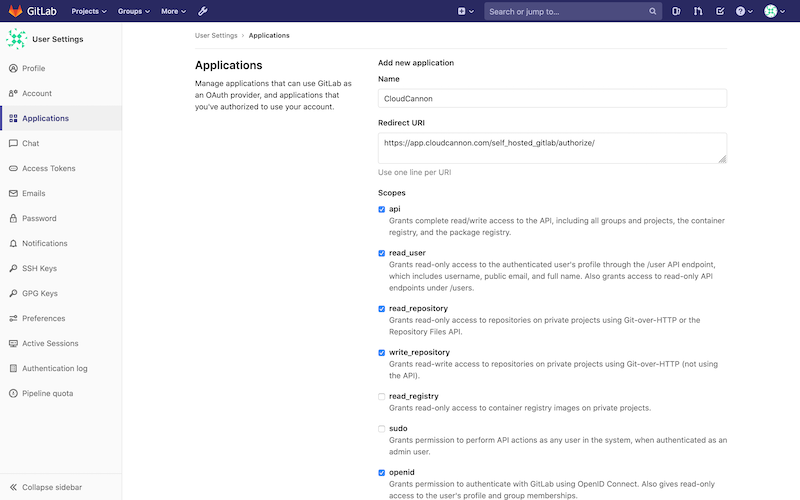Uncheck the read_repository scope checkbox
This screenshot has height=500, width=800.
[x=382, y=309]
